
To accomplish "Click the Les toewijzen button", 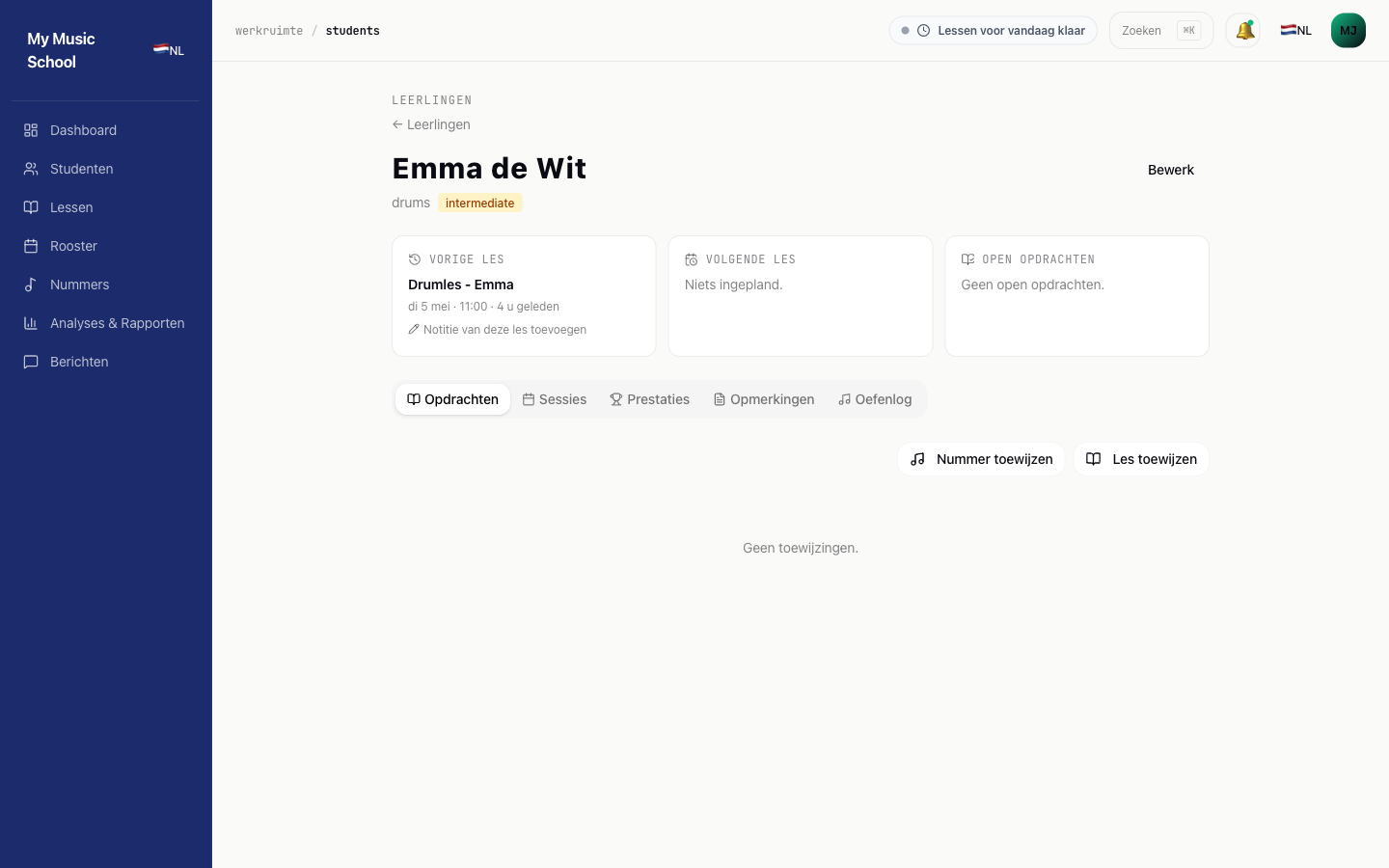I will [x=1141, y=459].
